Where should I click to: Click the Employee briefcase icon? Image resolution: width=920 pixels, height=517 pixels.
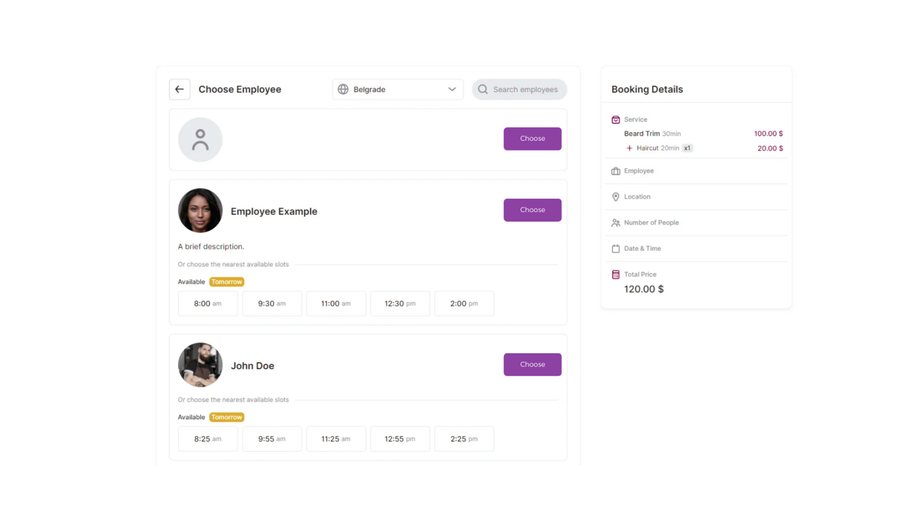(616, 171)
